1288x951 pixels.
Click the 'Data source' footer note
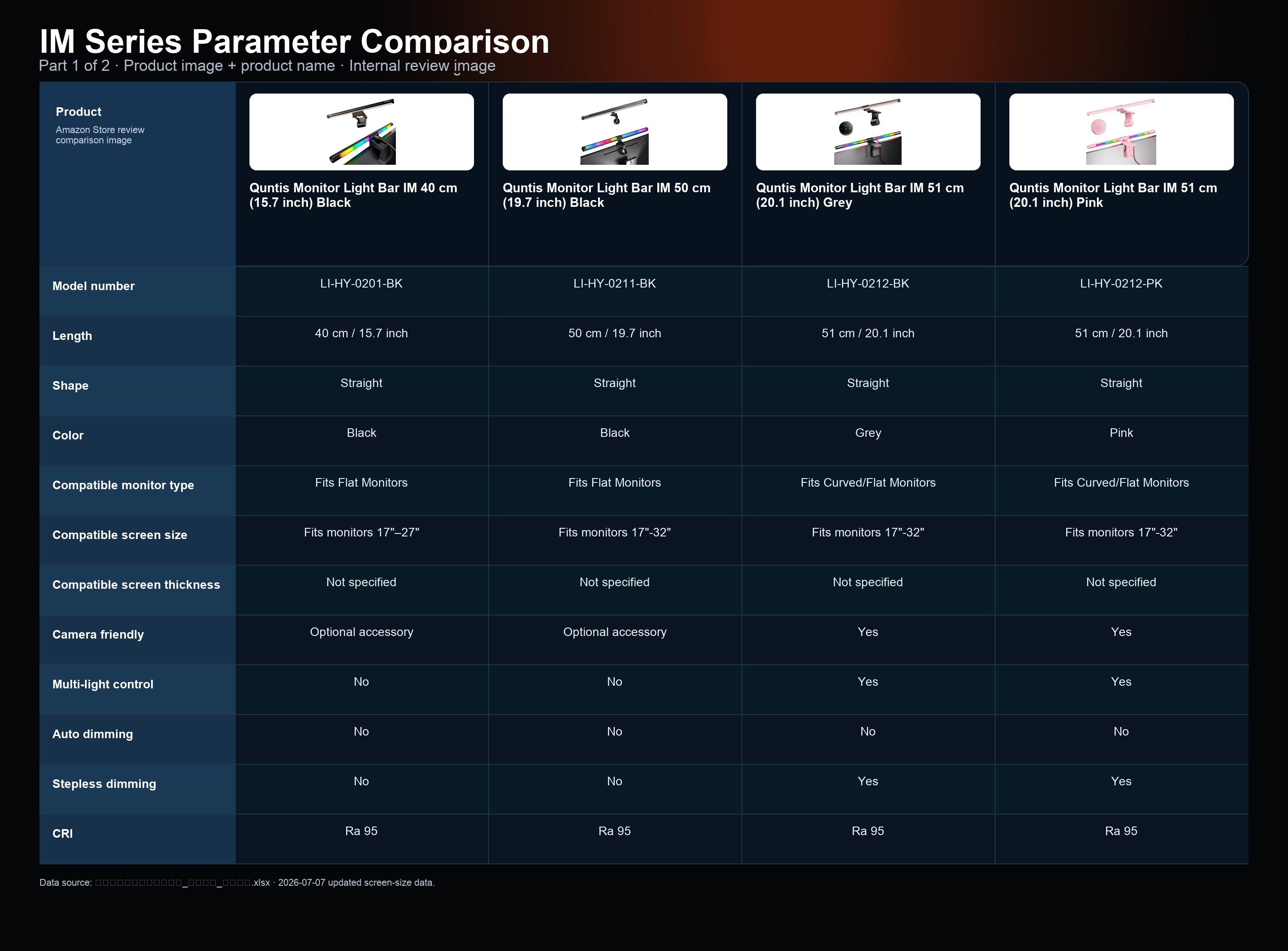(237, 882)
